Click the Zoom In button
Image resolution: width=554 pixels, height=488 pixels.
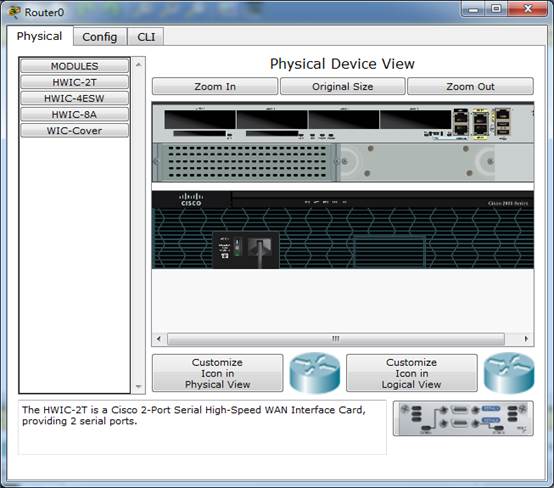[215, 87]
